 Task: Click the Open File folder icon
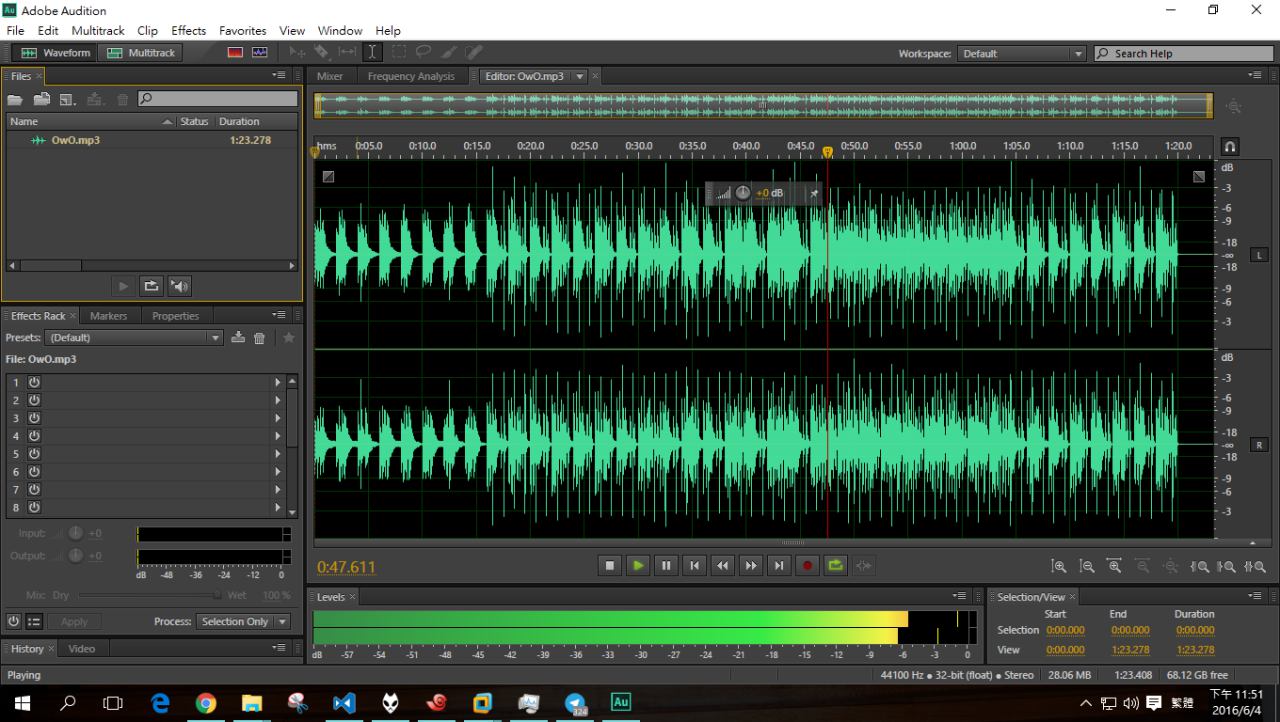[x=15, y=99]
